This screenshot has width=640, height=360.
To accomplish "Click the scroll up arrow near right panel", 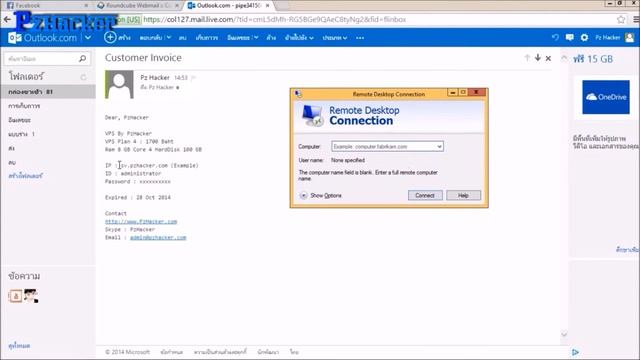I will [x=564, y=58].
